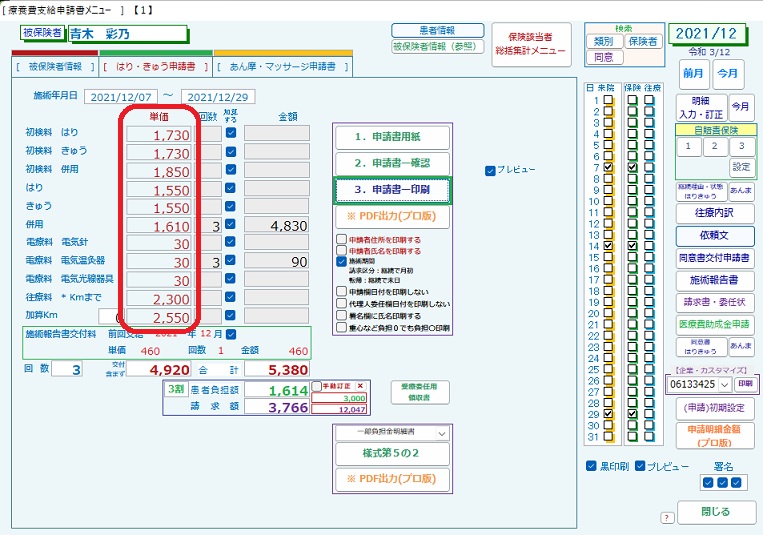763x535 pixels.
Task: Select 自賠責保険 button 3
Action: 742,146
